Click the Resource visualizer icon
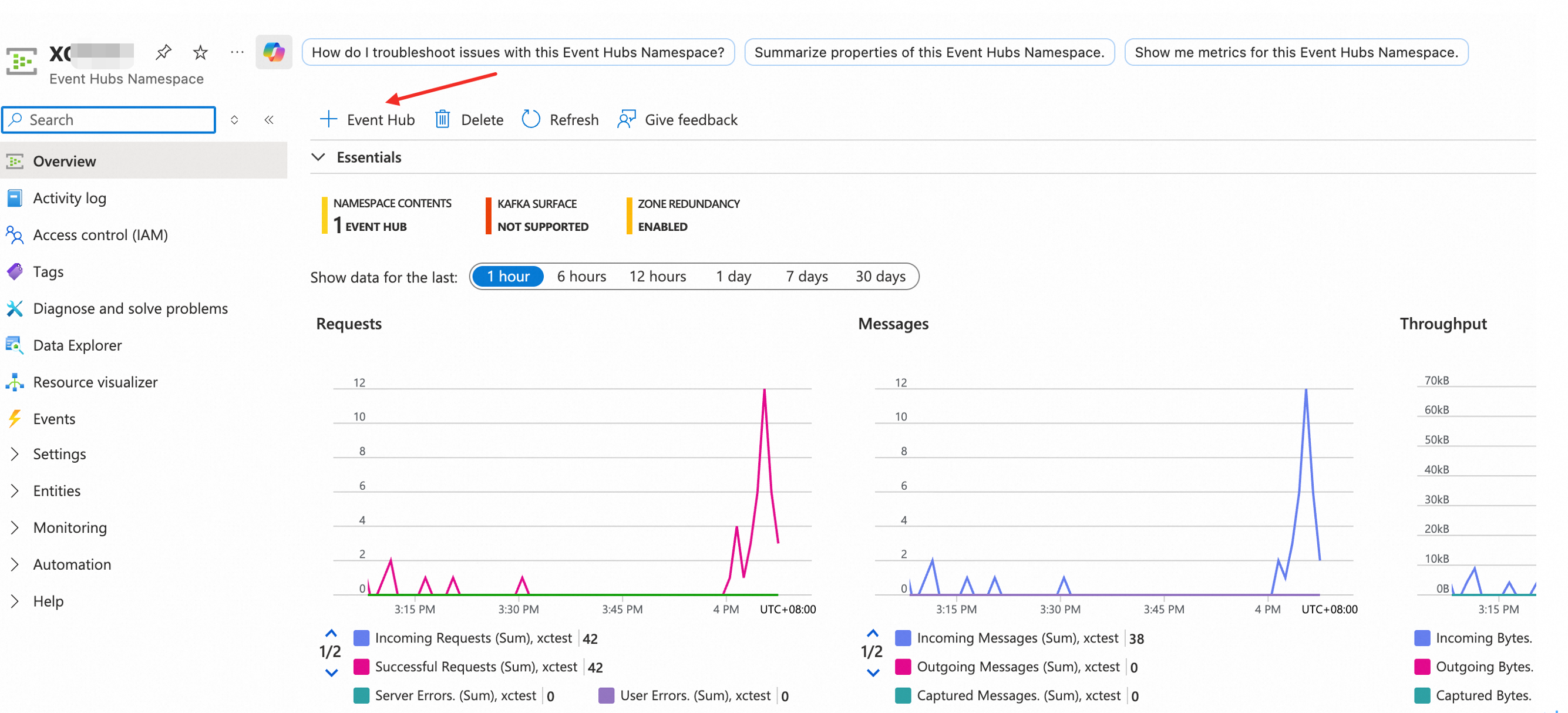This screenshot has height=713, width=1568. tap(15, 382)
